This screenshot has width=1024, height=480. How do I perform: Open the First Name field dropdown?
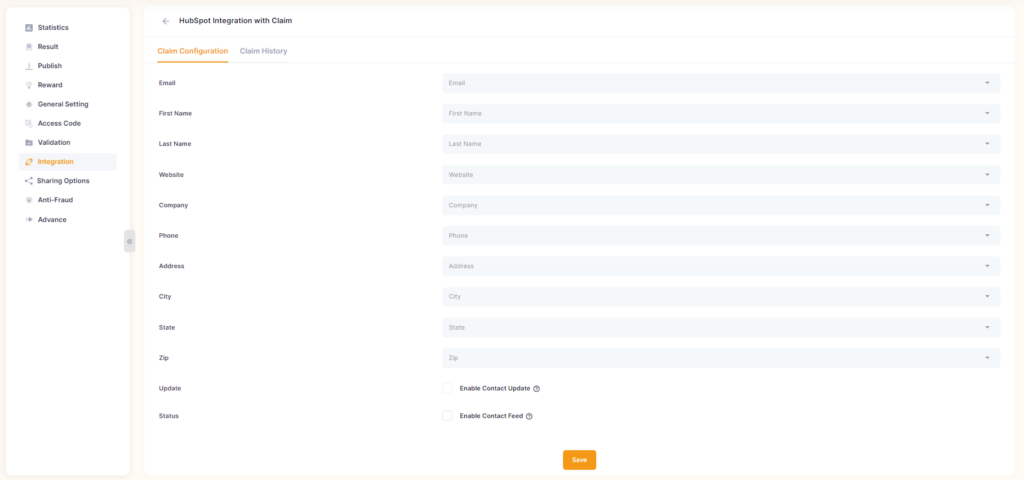click(721, 114)
